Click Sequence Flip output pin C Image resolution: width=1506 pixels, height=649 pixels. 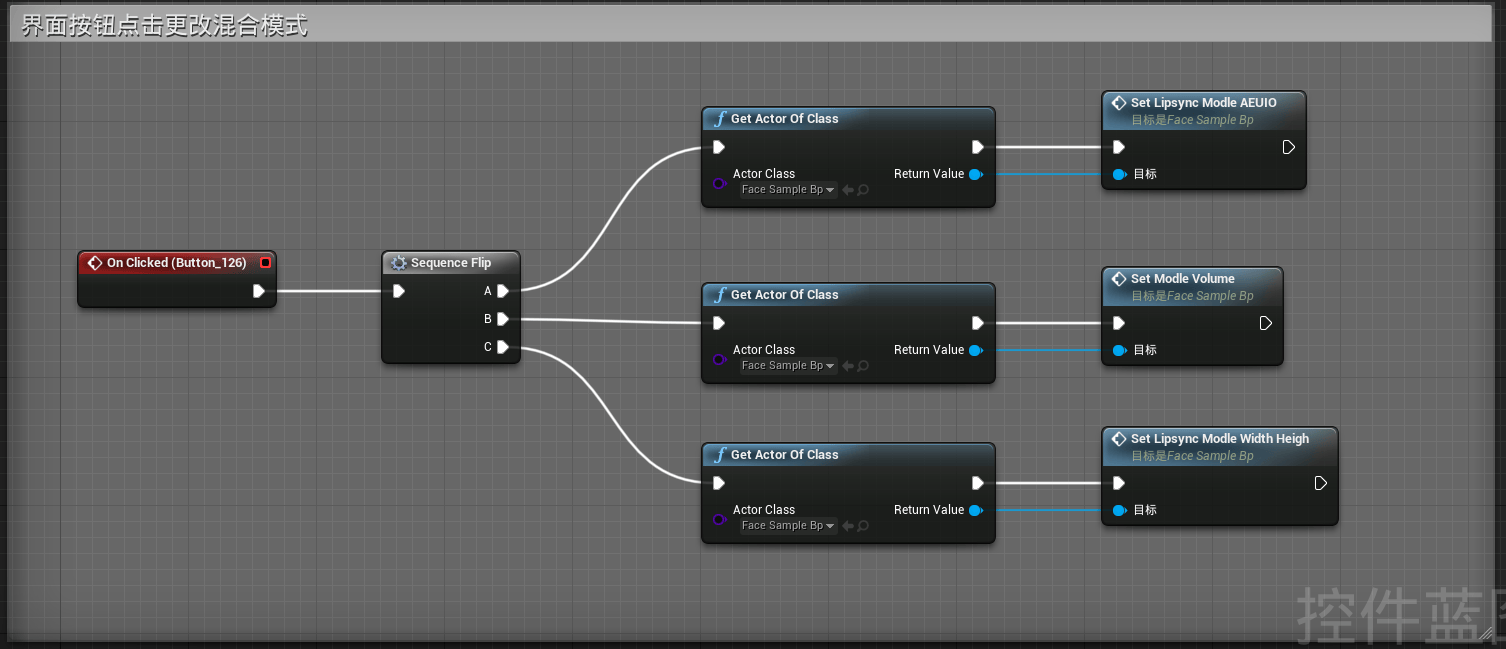click(x=503, y=347)
